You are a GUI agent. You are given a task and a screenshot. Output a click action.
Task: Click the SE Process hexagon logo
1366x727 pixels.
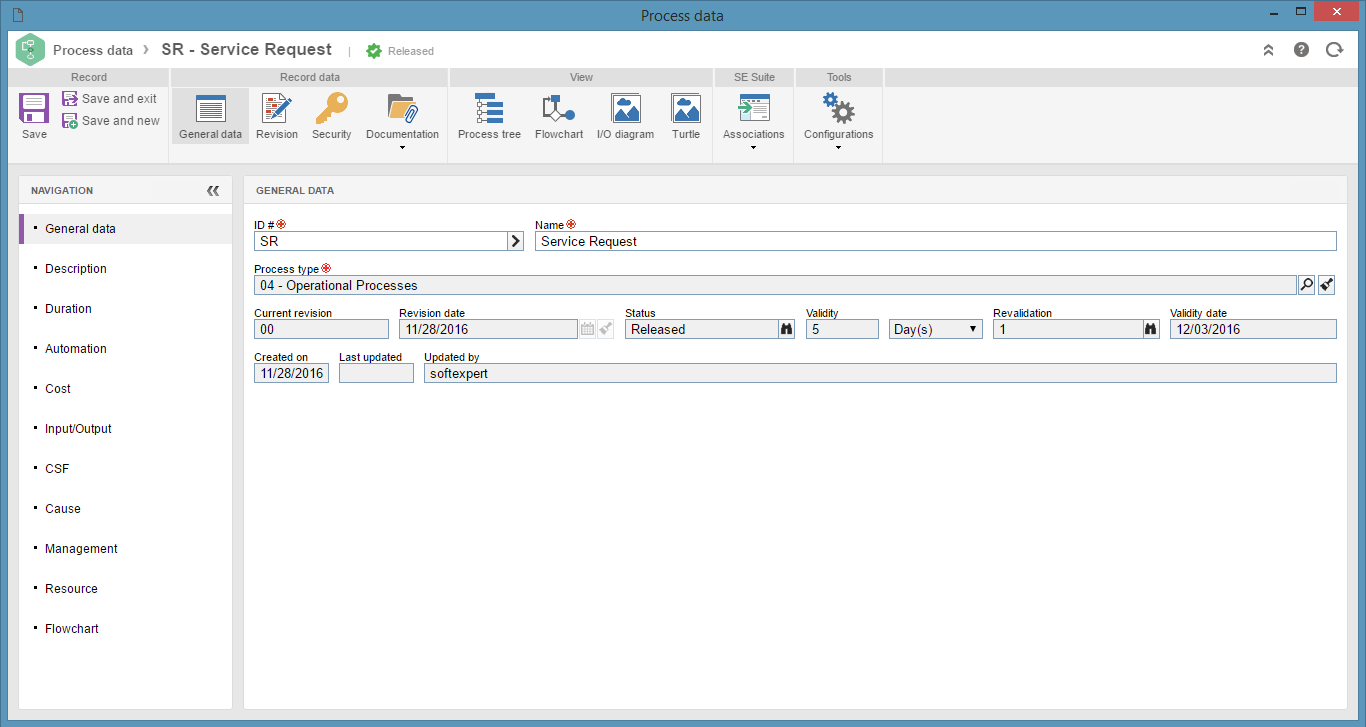pyautogui.click(x=30, y=50)
